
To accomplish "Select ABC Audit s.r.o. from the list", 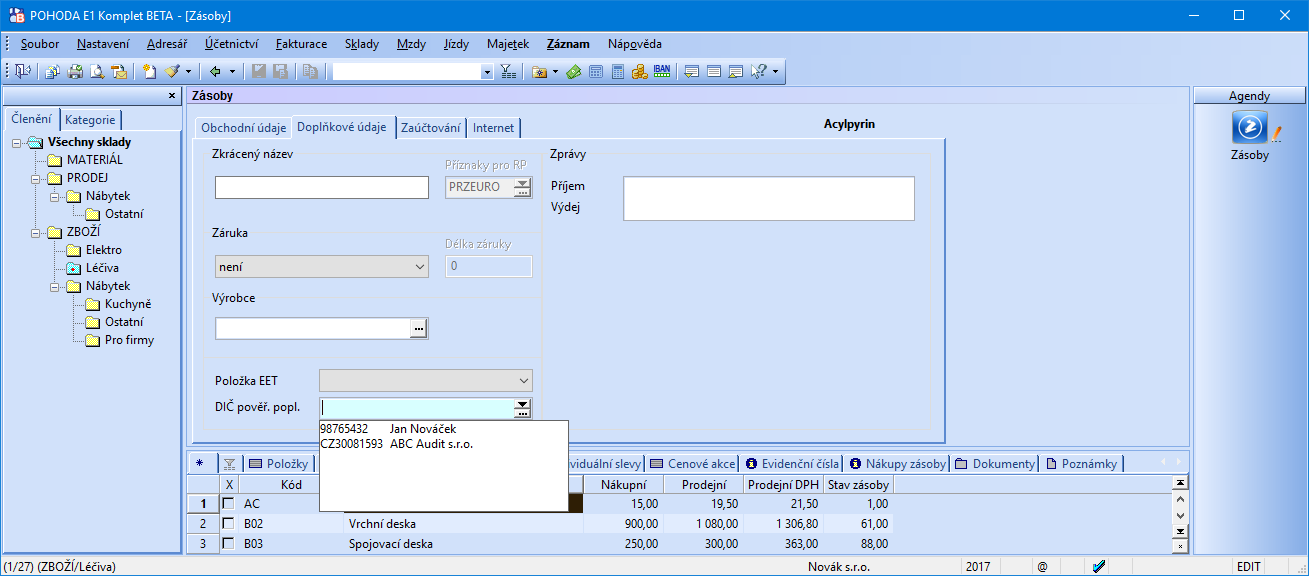I will click(x=431, y=444).
